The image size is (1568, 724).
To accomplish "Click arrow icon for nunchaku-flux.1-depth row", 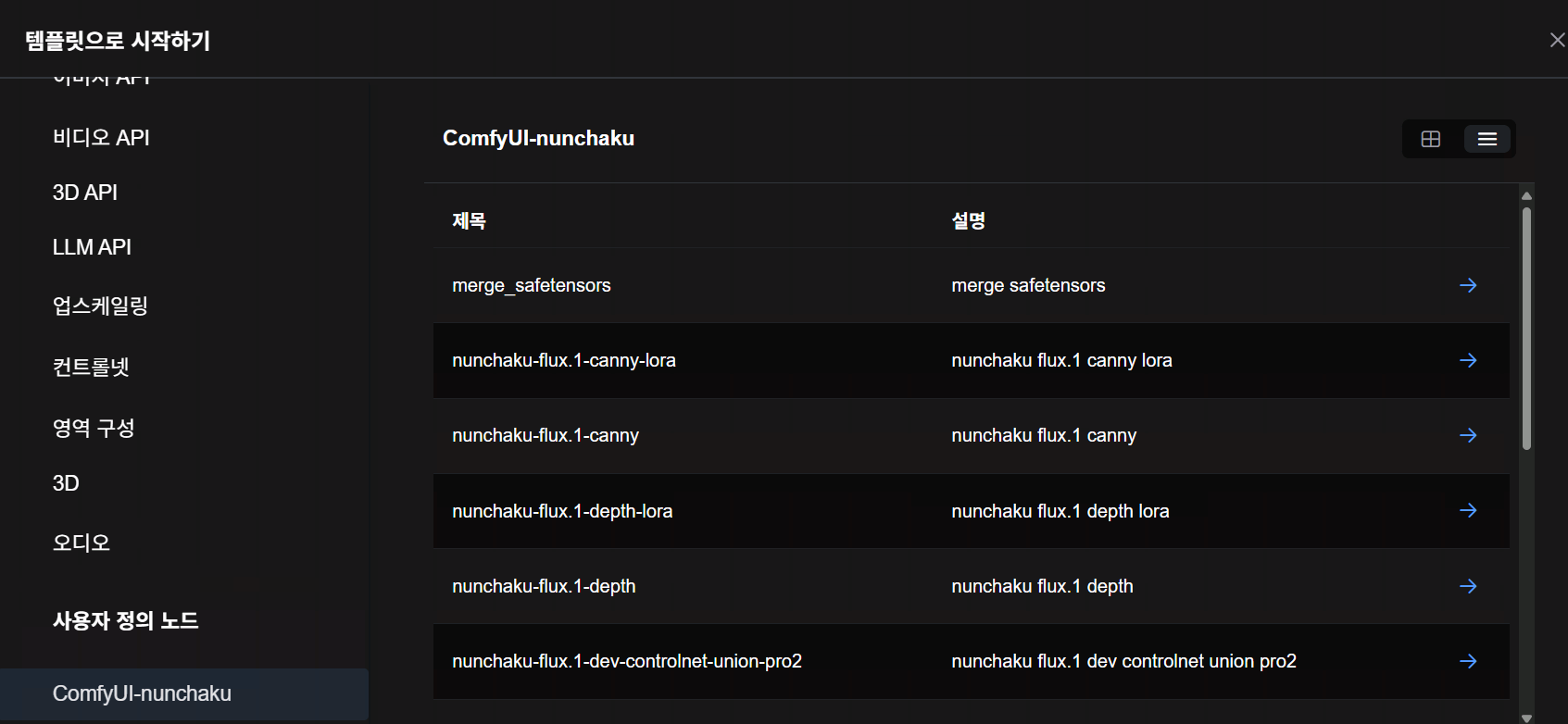I will [1468, 586].
